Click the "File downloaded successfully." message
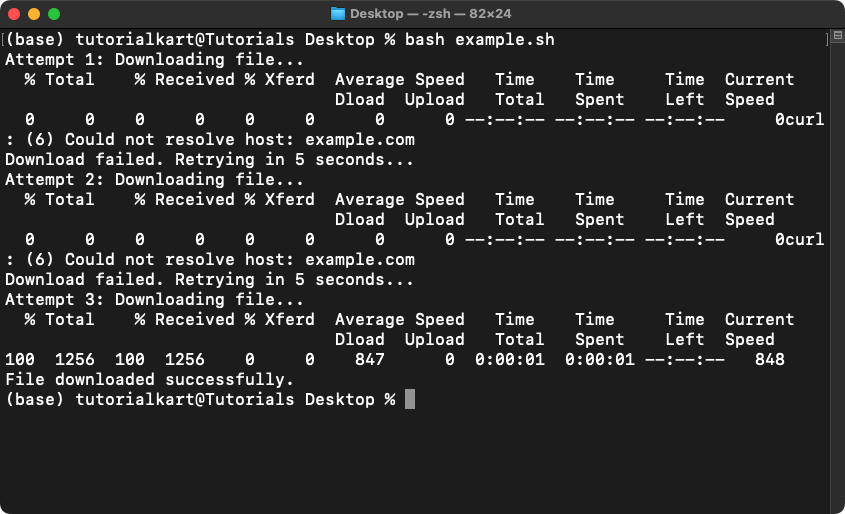The image size is (845, 514). click(x=149, y=380)
